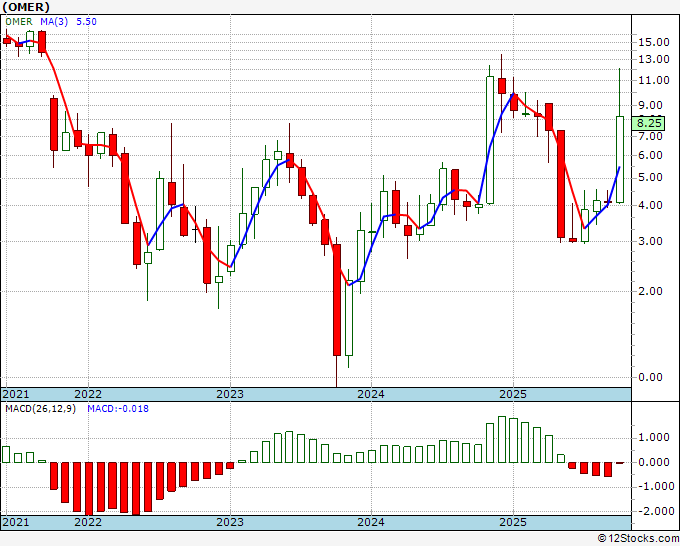Click 2022 on MACD panel time axis
Screen dimensions: 680x546
(x=88, y=522)
